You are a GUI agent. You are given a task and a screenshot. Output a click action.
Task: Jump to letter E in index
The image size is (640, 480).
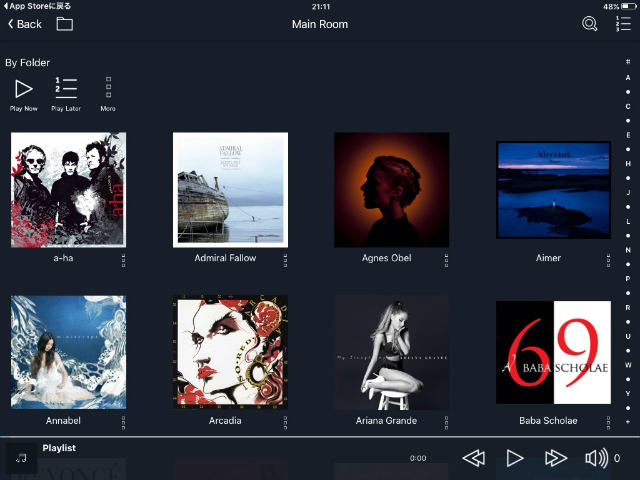628,135
